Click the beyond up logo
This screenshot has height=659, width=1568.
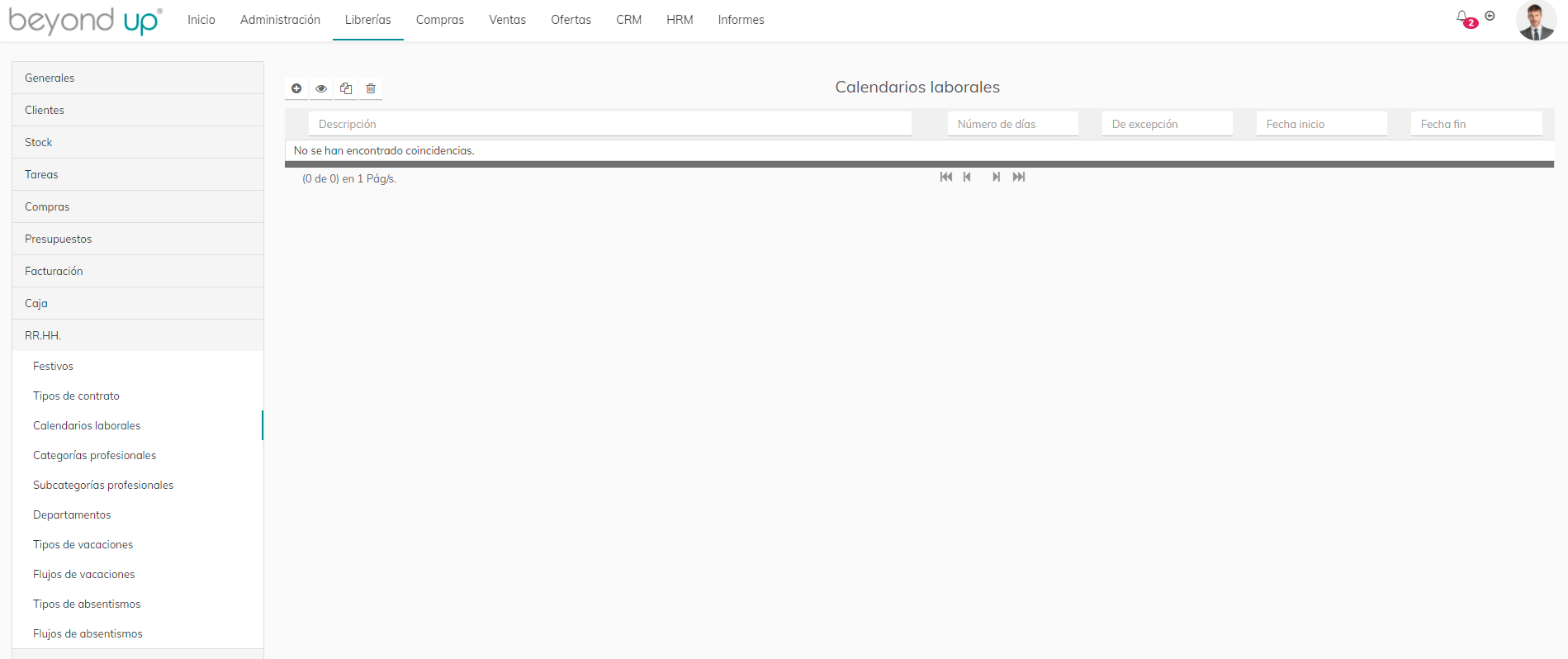(x=85, y=21)
